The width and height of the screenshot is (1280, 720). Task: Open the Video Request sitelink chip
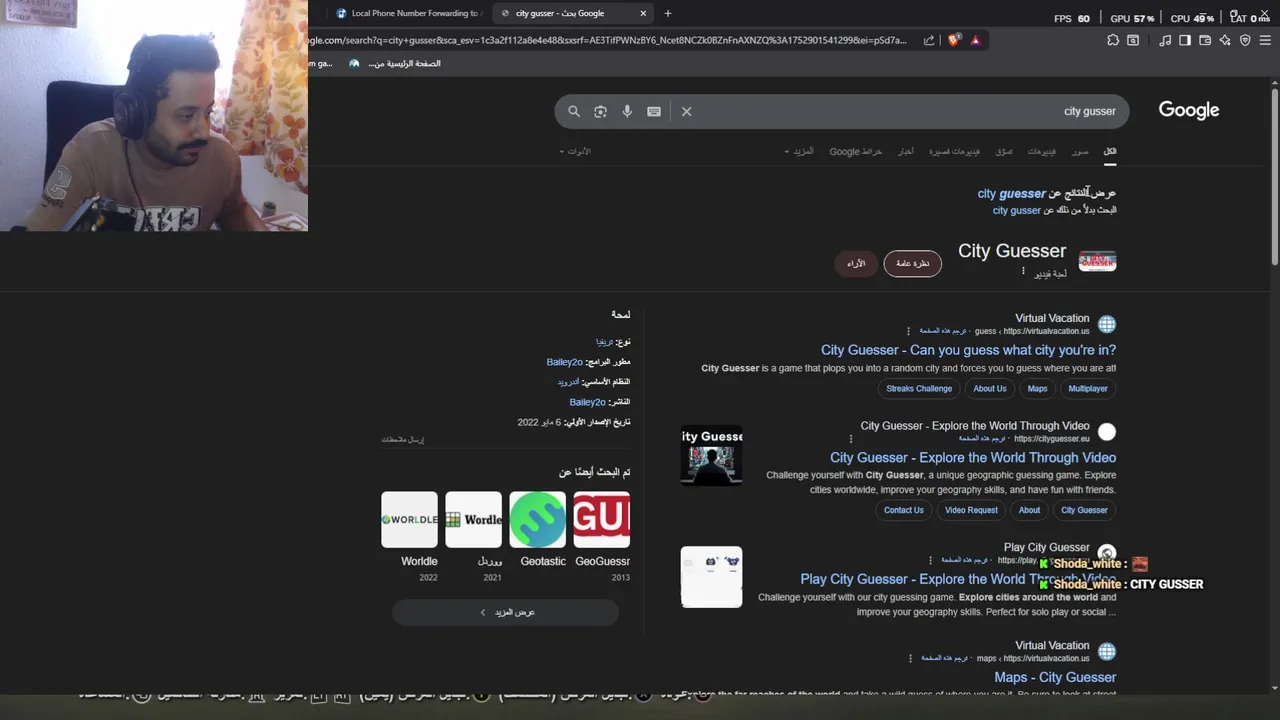pos(971,510)
